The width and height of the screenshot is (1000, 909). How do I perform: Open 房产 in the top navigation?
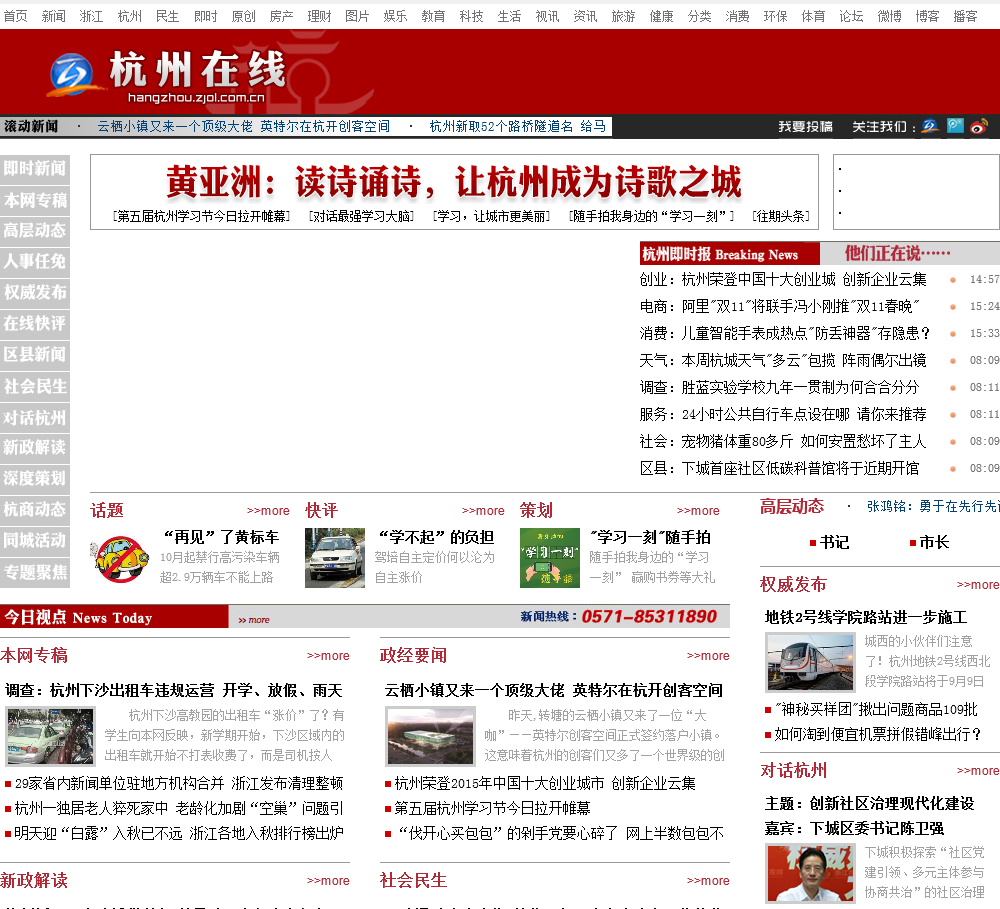[x=281, y=16]
